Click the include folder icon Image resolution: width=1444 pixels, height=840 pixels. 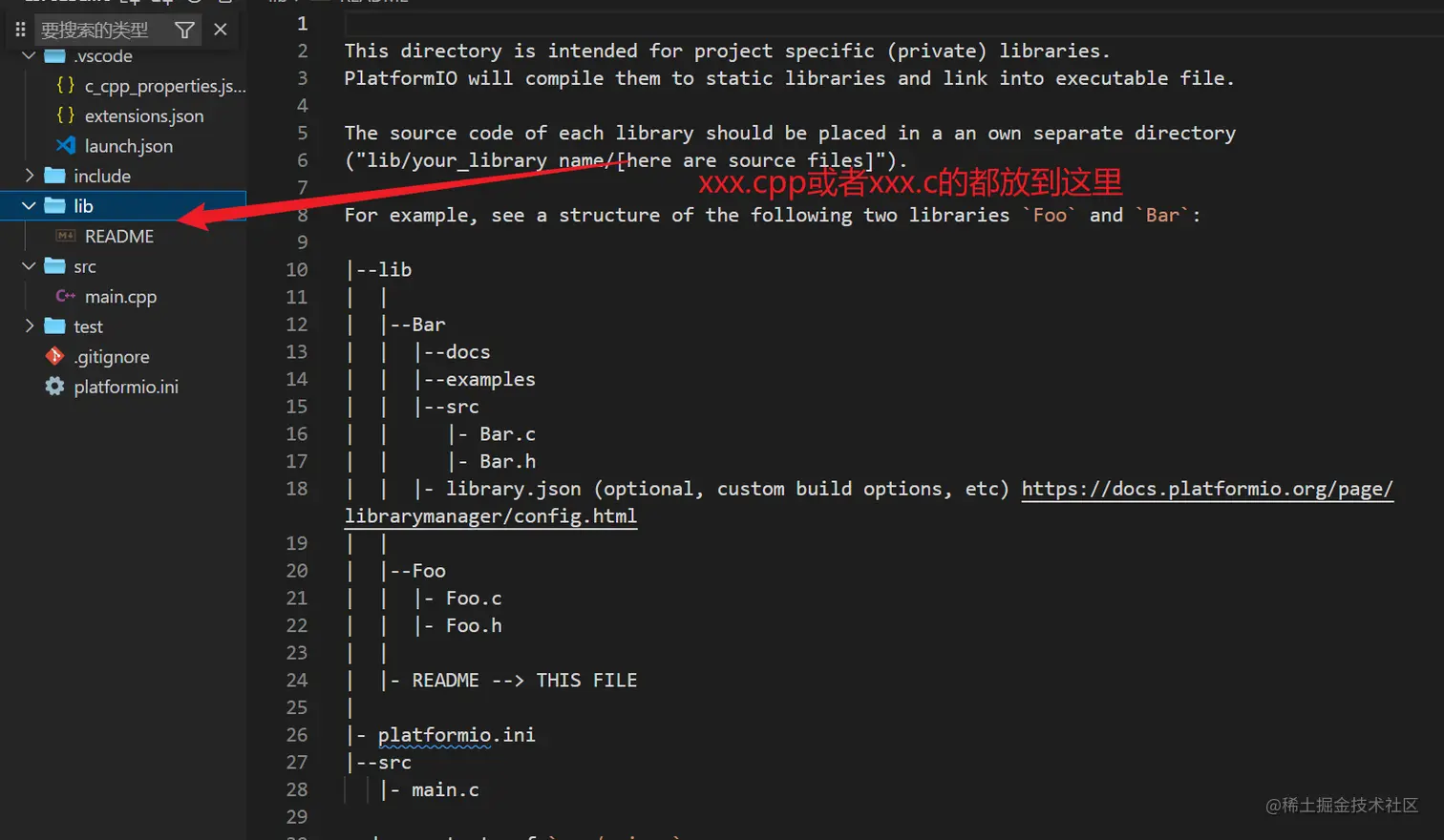55,176
